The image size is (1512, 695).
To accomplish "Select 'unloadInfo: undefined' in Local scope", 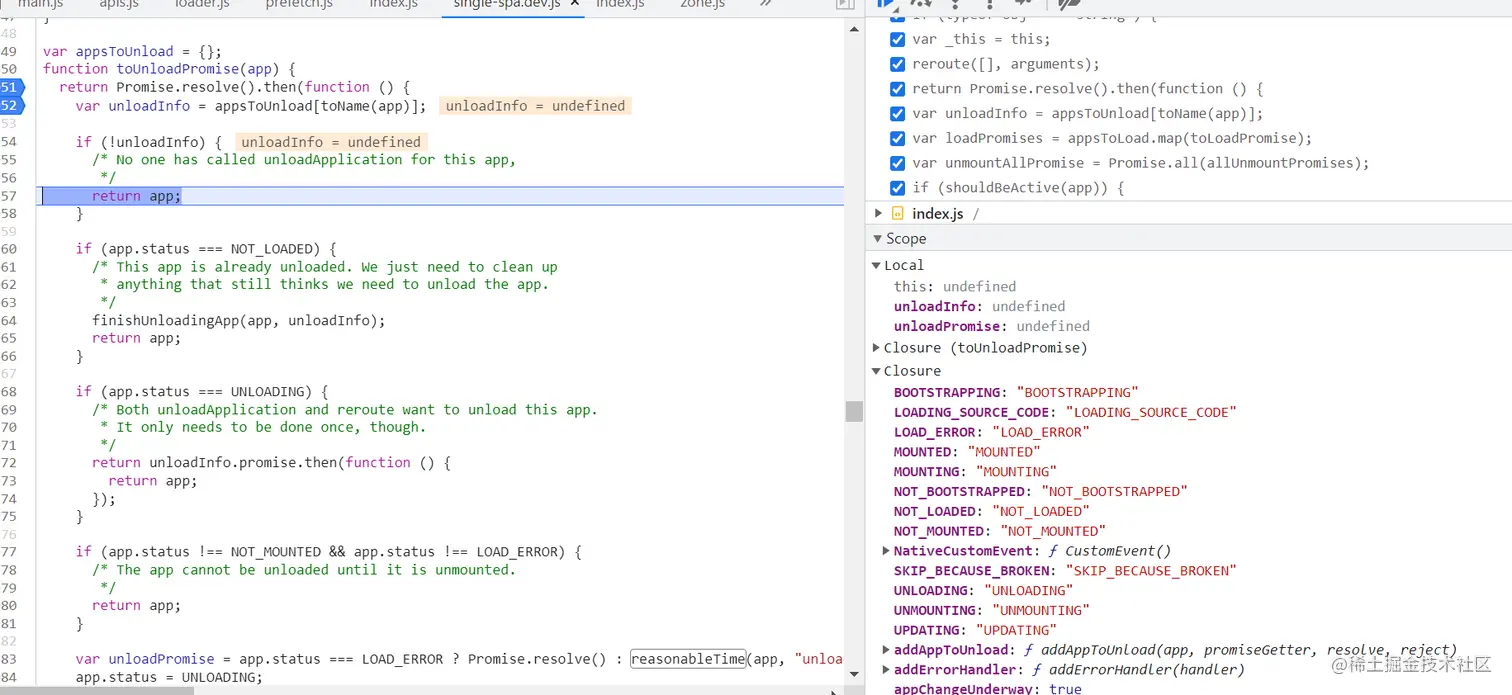I will 979,306.
